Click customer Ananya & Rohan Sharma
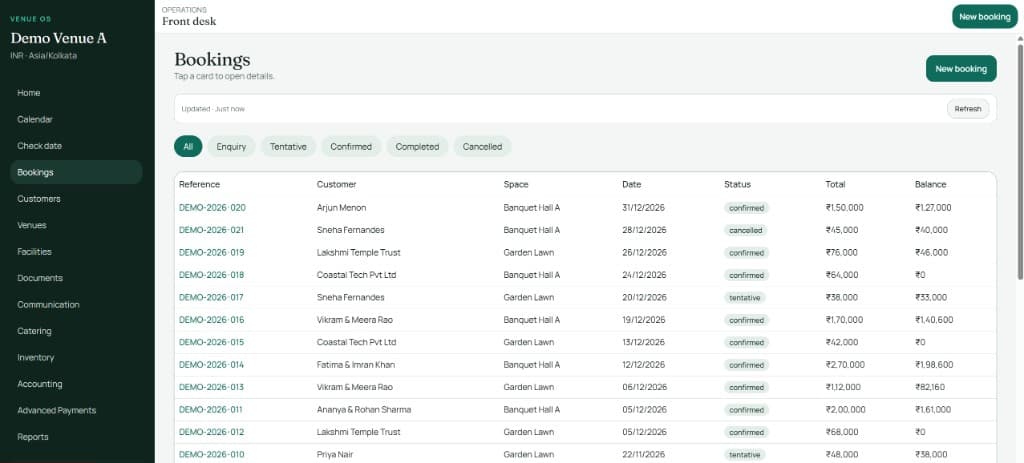This screenshot has width=1024, height=463. [x=364, y=409]
